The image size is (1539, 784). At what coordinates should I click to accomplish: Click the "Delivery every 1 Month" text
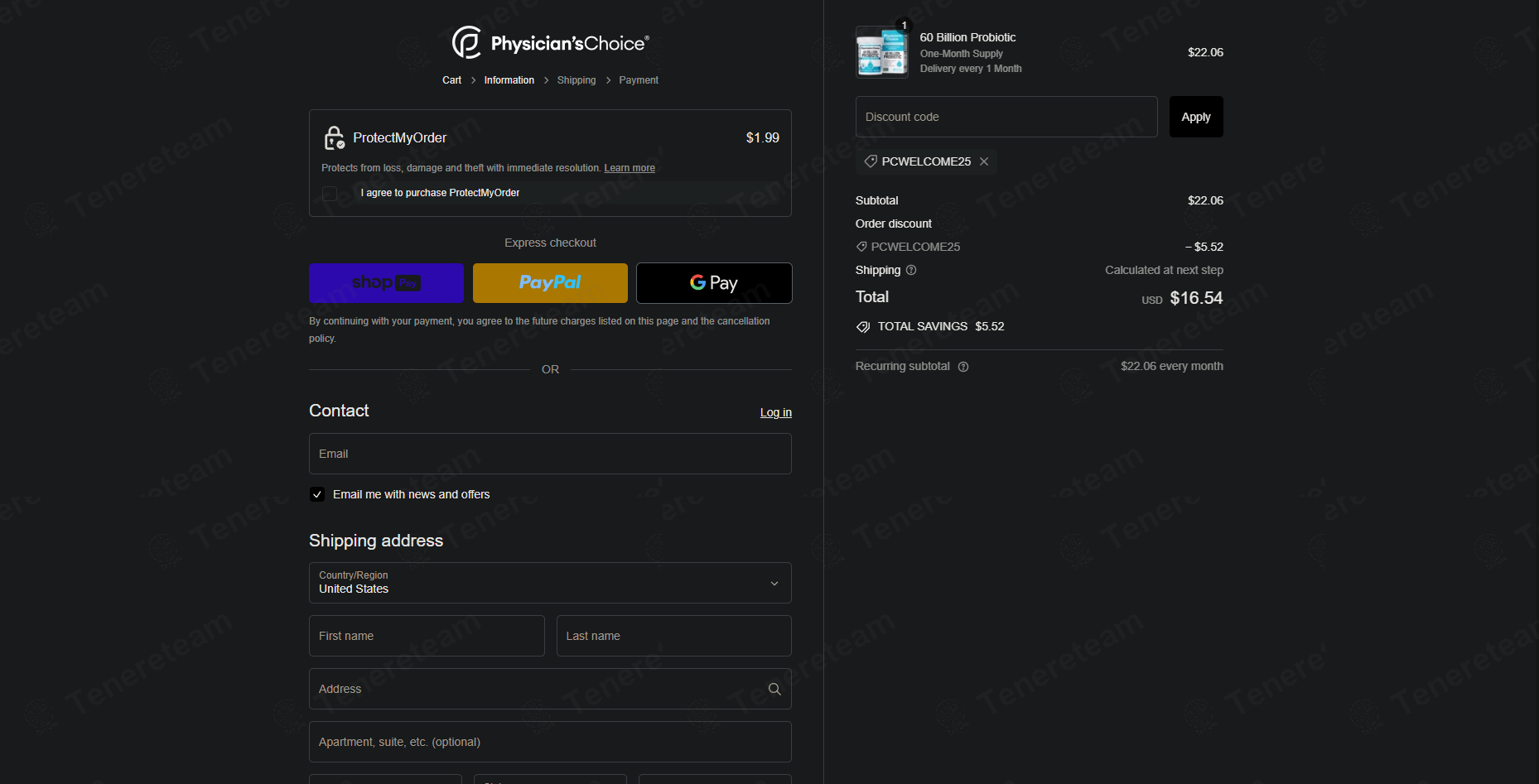971,69
